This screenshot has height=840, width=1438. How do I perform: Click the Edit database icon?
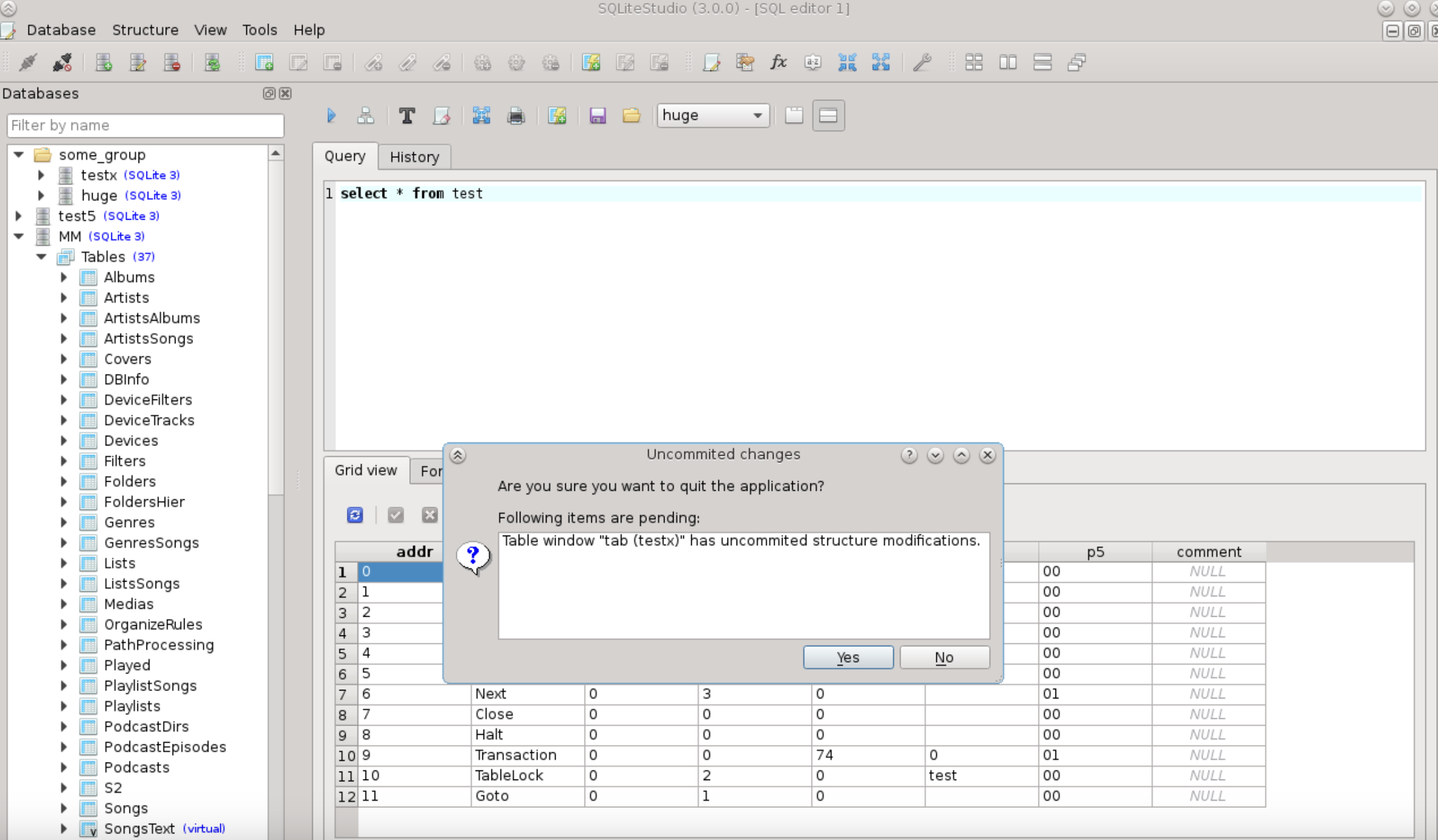click(137, 62)
